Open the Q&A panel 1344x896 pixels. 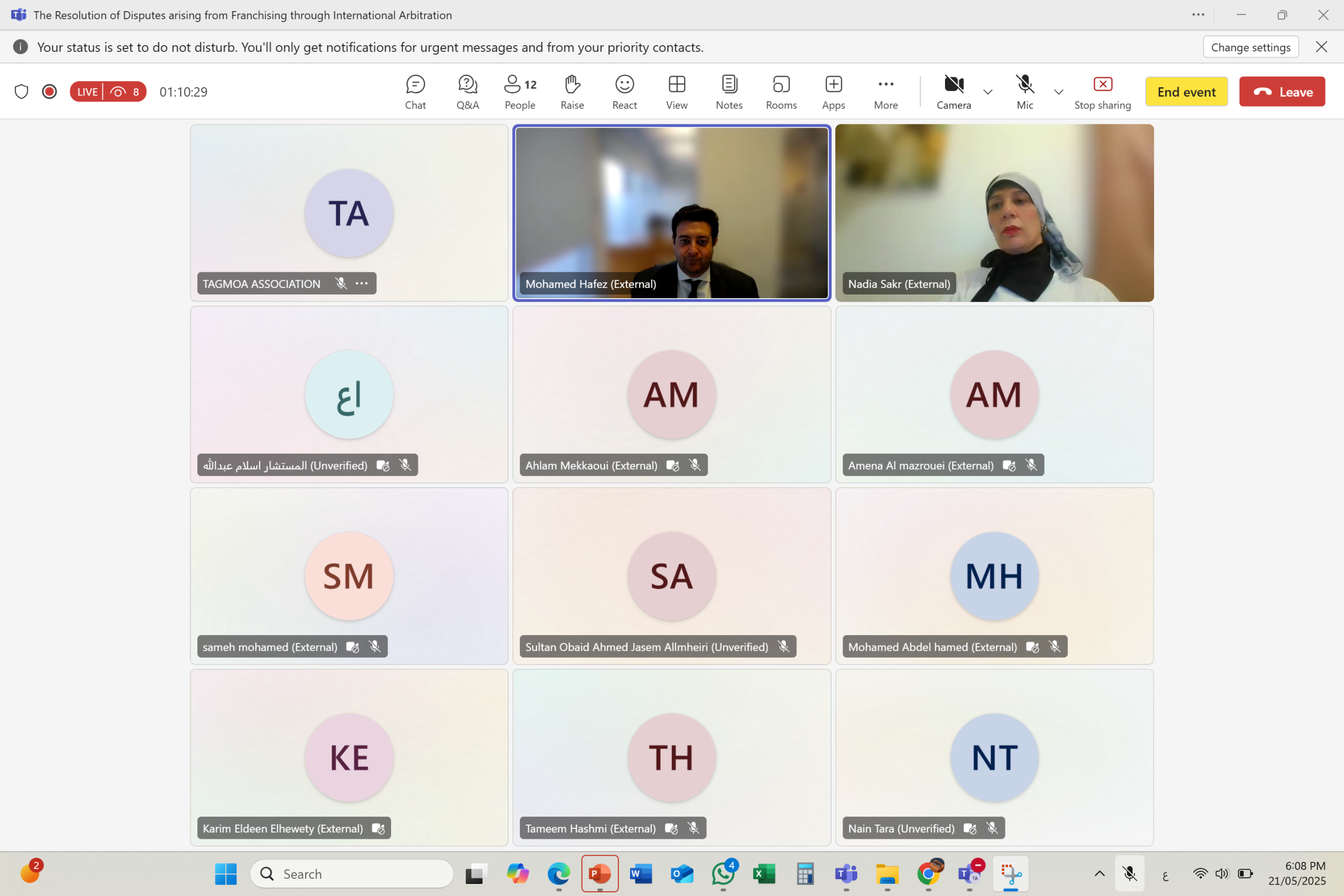(467, 91)
